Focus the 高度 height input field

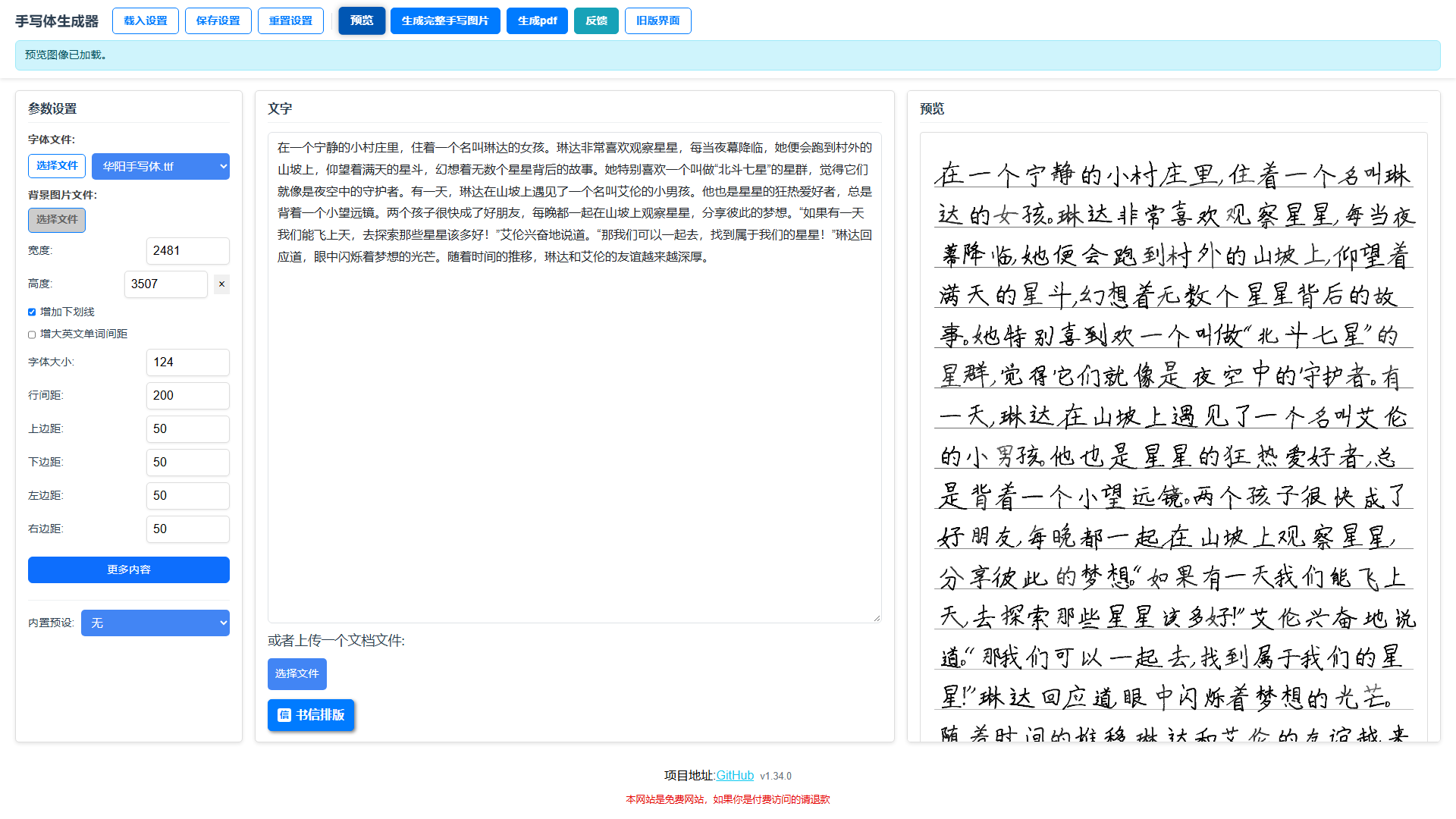pyautogui.click(x=166, y=284)
